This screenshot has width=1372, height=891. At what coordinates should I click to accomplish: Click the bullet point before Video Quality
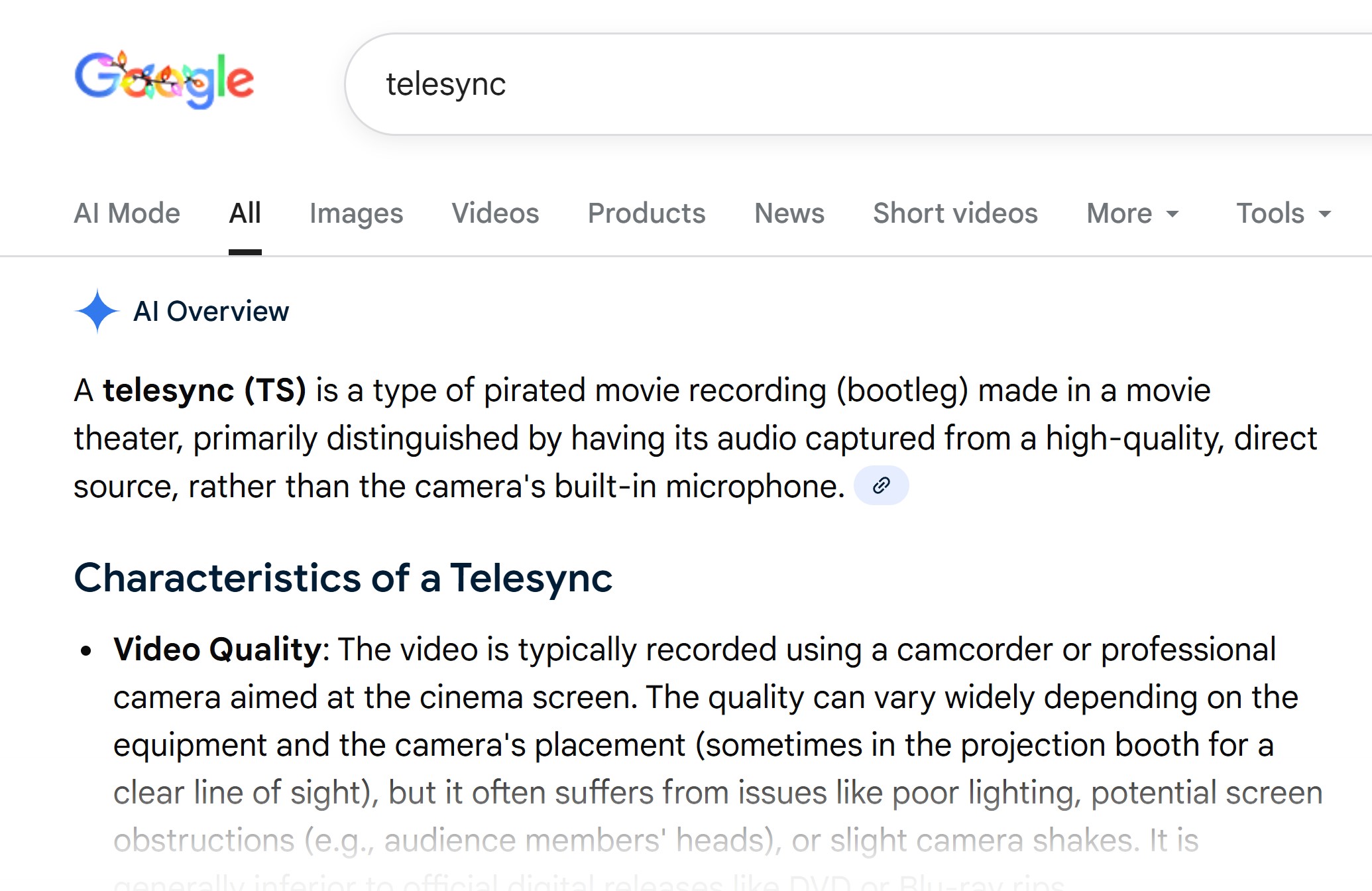pyautogui.click(x=86, y=651)
